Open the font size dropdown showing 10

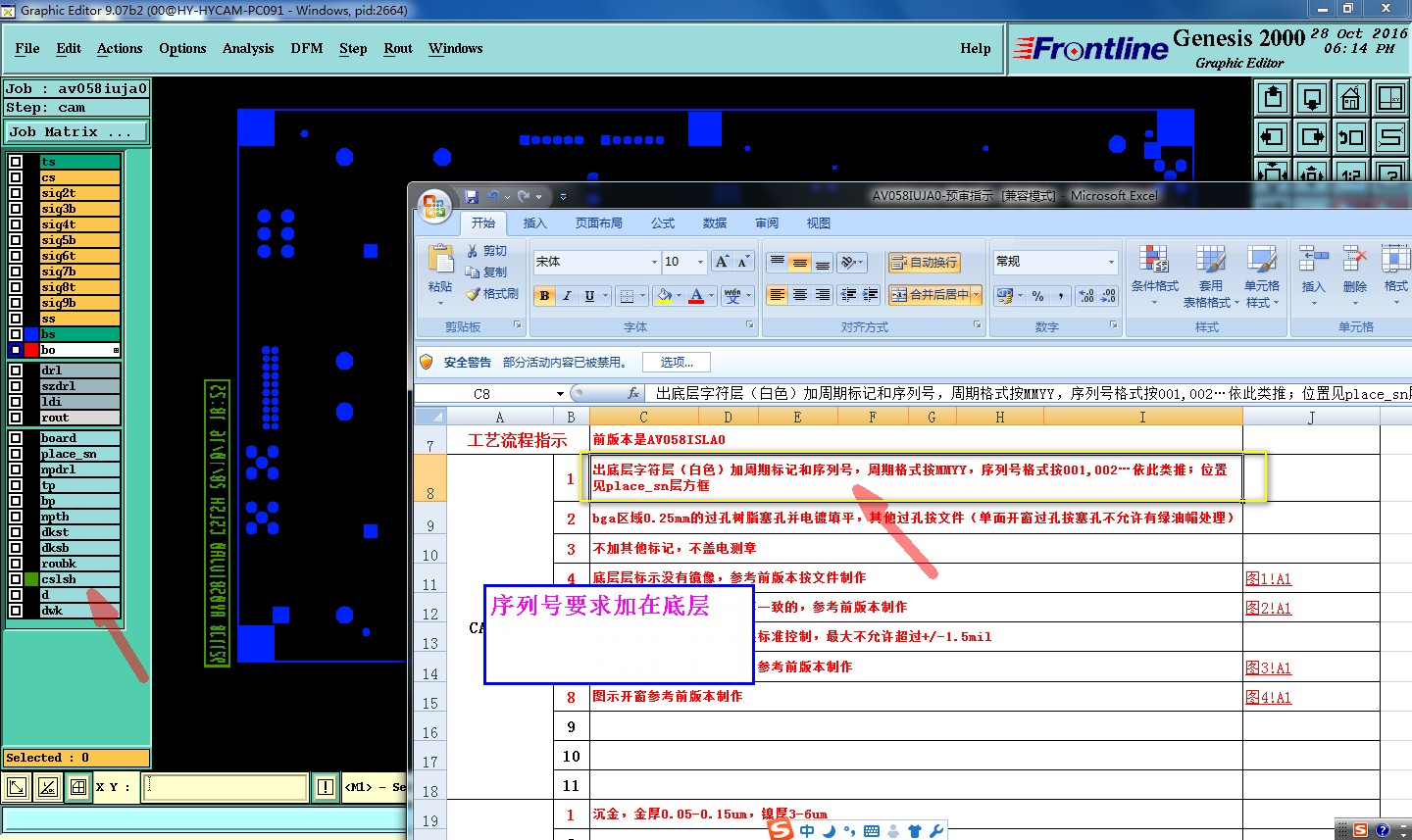700,262
